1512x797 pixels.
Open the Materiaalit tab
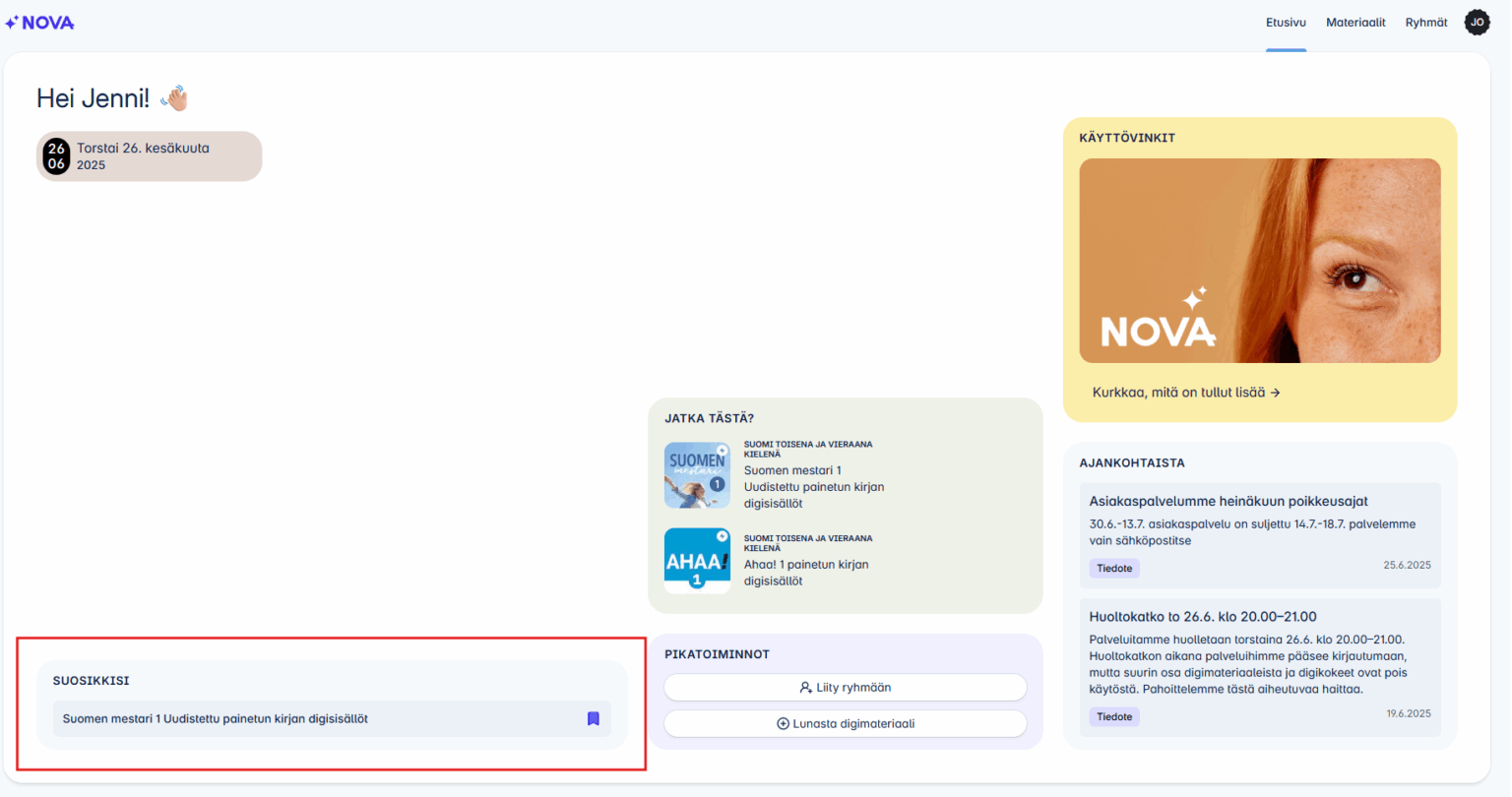pyautogui.click(x=1355, y=23)
